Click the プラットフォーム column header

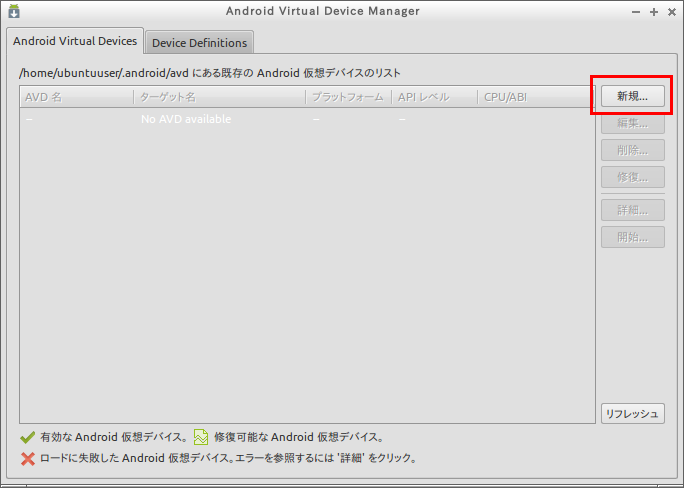click(349, 97)
